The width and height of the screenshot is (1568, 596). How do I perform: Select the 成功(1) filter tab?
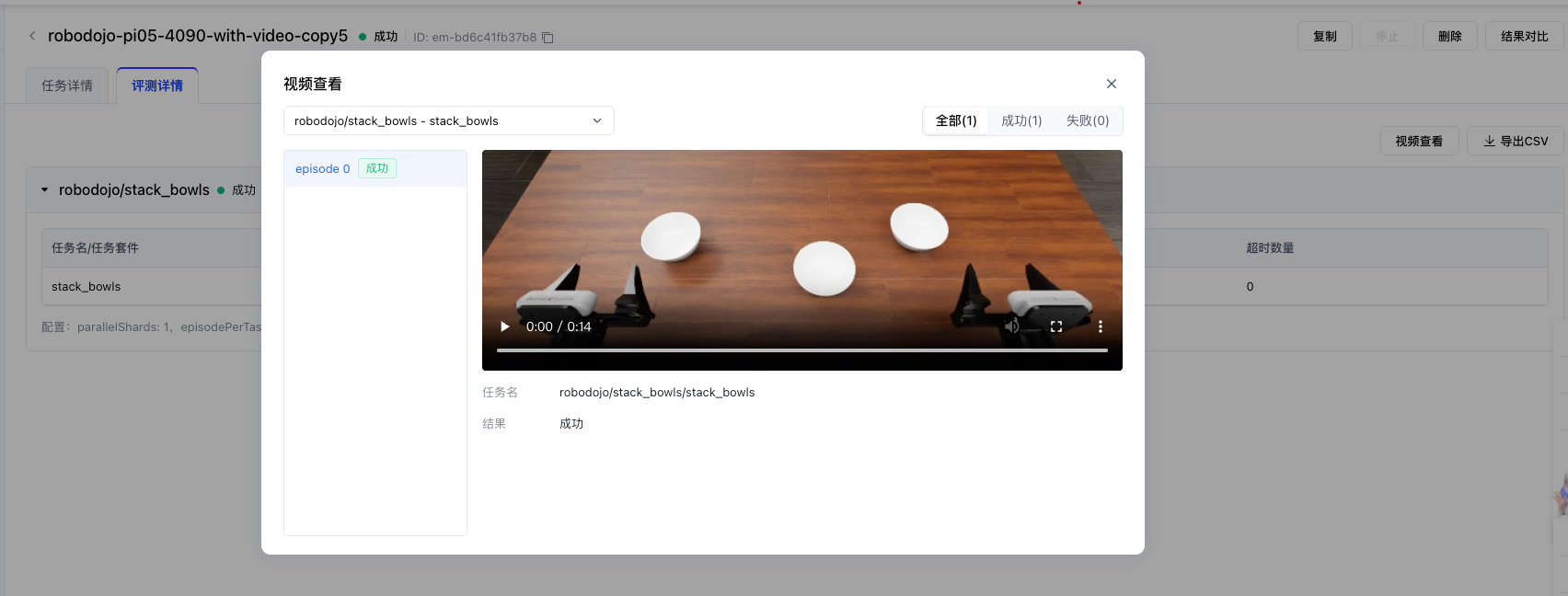pos(1021,120)
